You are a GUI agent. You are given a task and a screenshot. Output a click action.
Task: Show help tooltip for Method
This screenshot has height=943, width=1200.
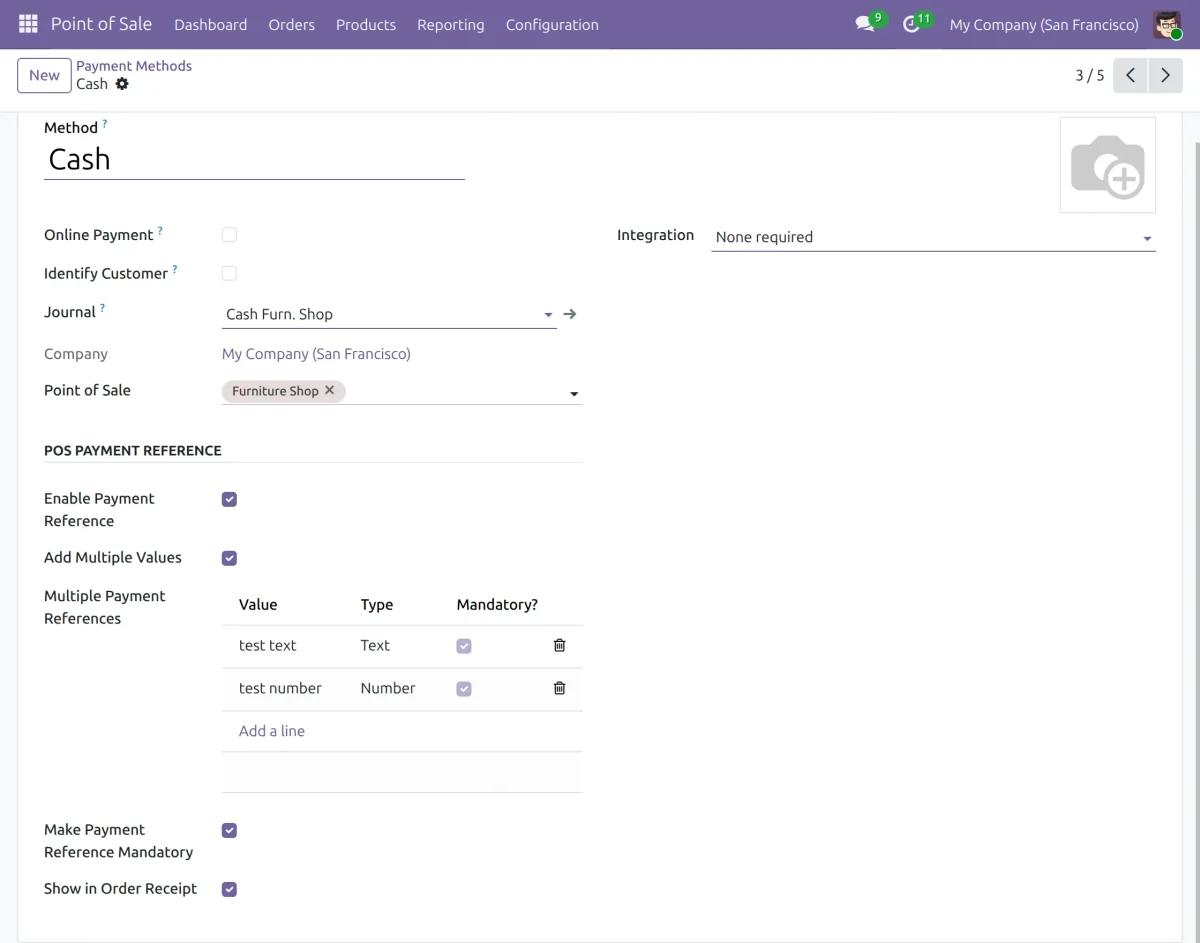click(105, 124)
